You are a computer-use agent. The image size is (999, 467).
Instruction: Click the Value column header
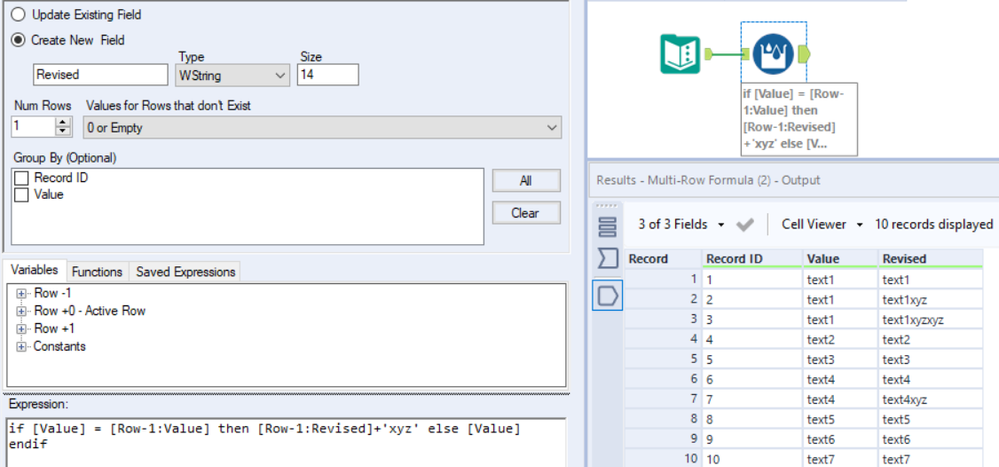point(840,259)
